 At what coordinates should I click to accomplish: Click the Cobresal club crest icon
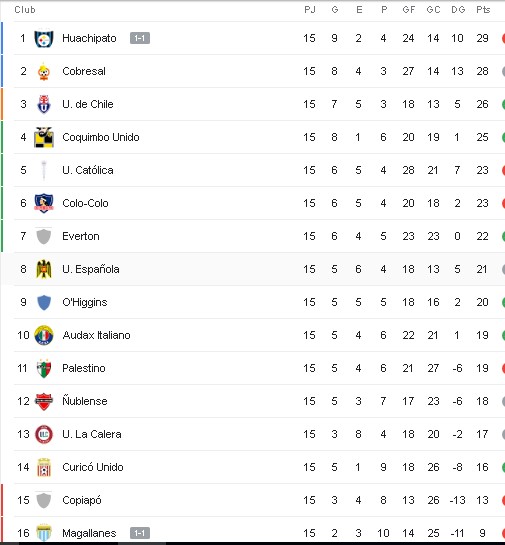(44, 71)
